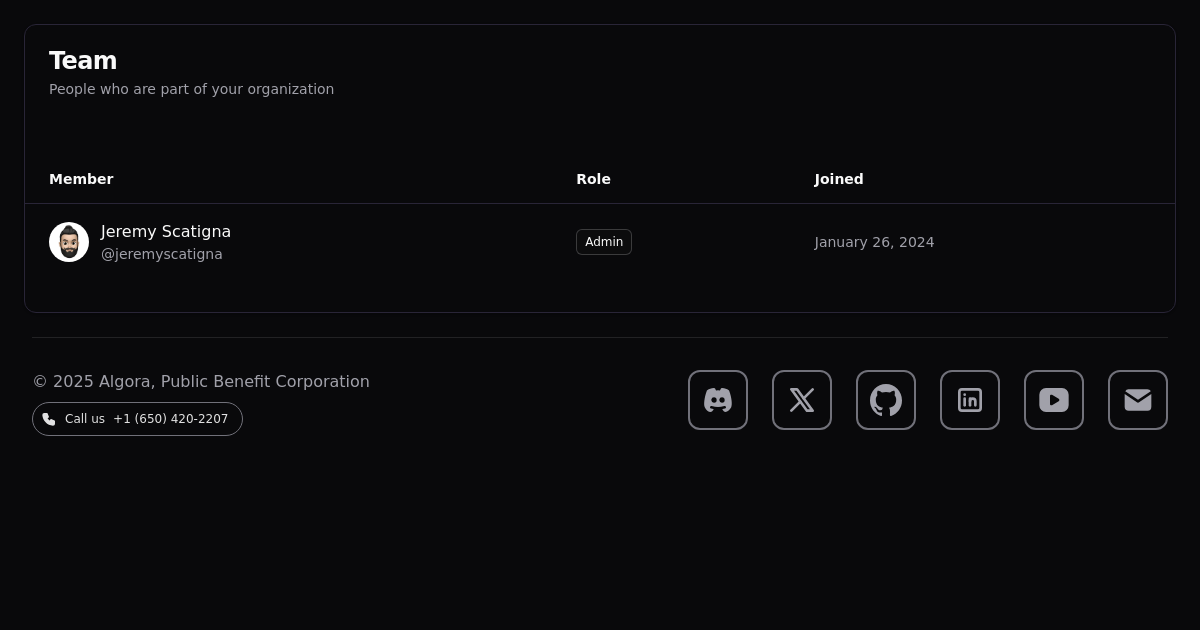Open the YouTube channel icon

(1054, 400)
